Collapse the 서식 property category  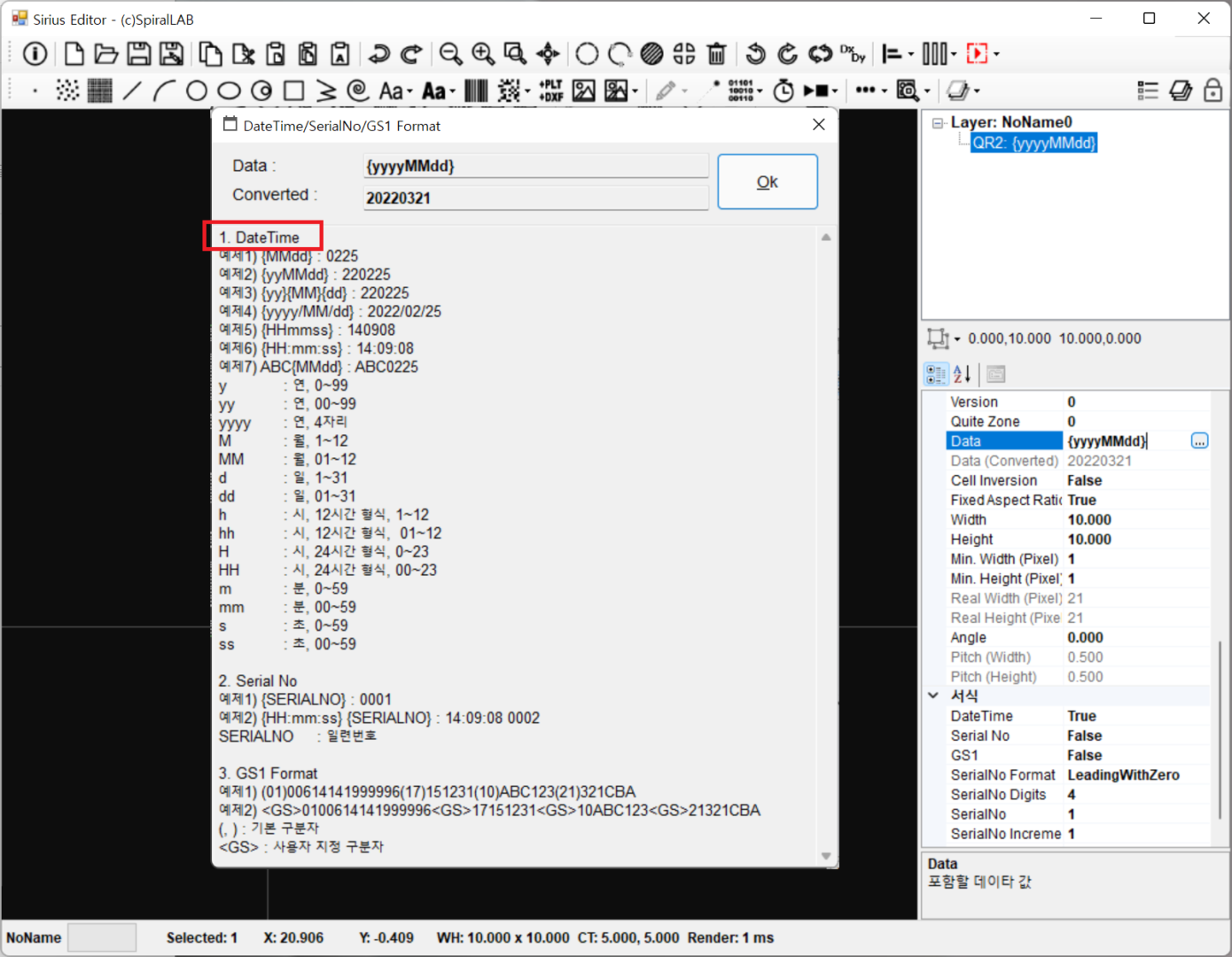[933, 696]
